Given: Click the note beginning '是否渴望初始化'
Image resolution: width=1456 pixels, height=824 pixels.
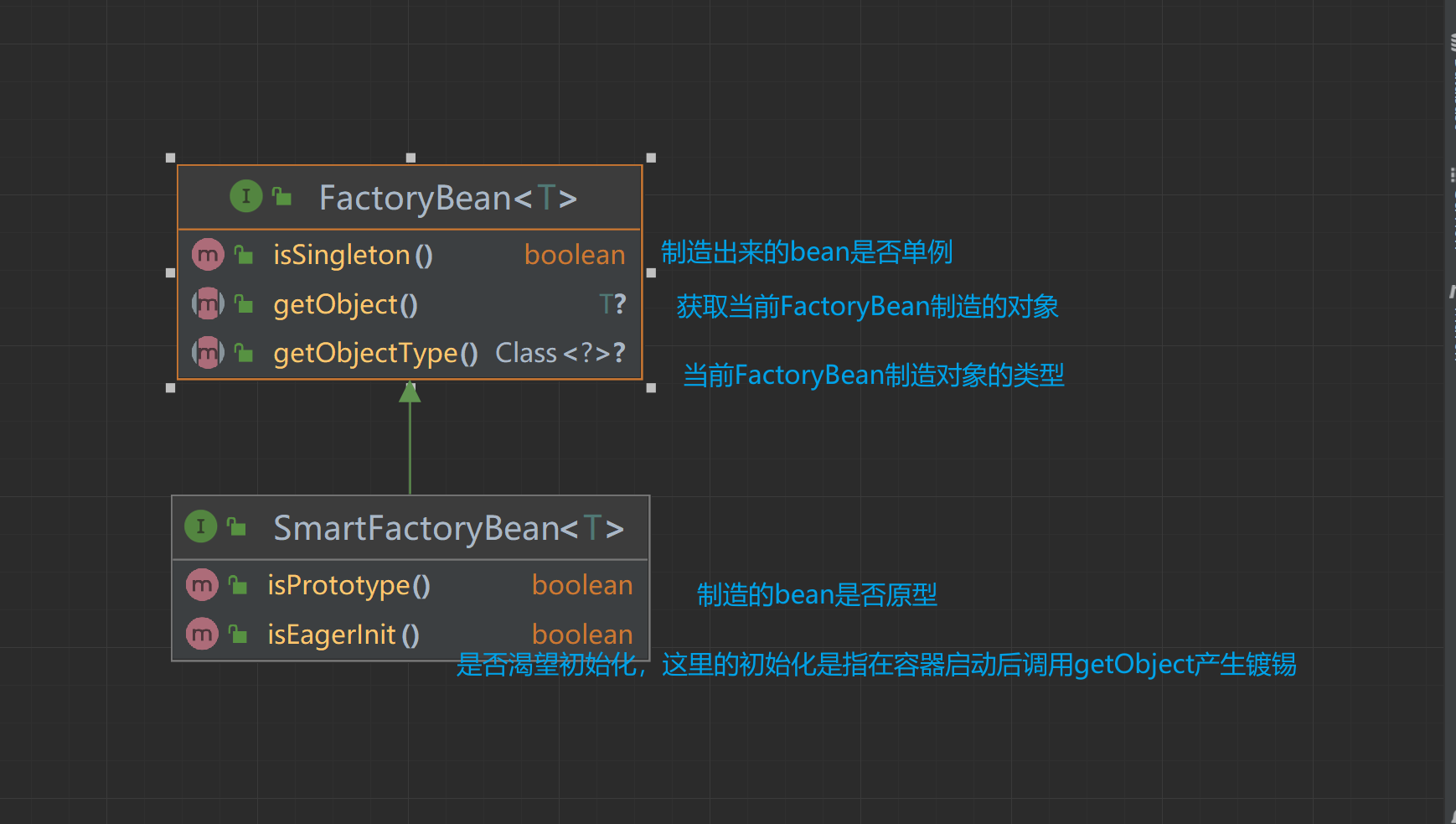Looking at the screenshot, I should click(x=876, y=665).
